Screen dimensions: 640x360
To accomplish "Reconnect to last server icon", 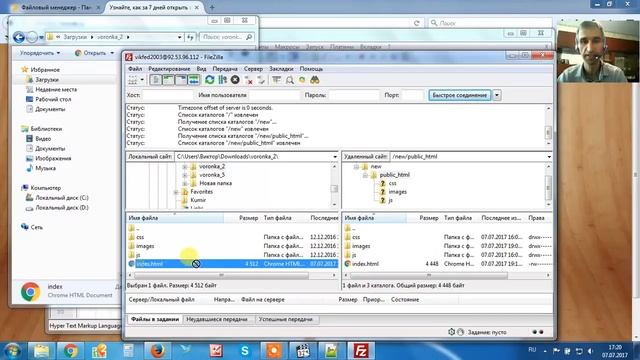I will (261, 80).
